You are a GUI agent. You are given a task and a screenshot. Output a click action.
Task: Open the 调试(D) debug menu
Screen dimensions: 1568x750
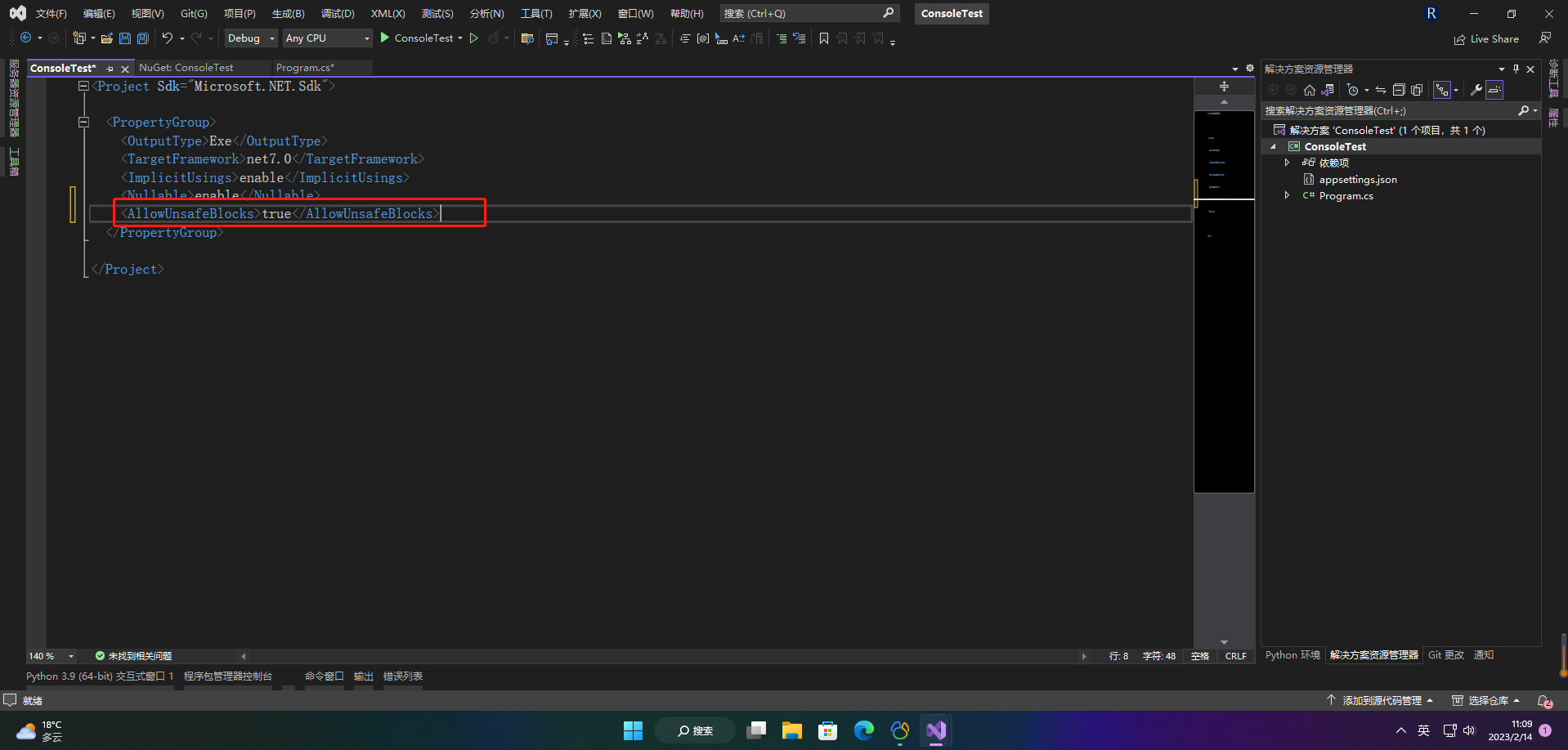[338, 14]
